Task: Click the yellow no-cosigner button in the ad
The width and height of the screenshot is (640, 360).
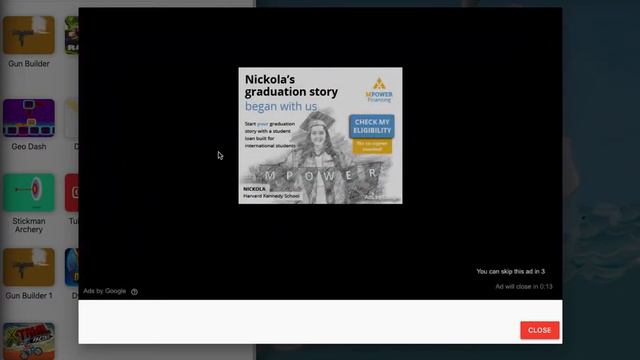Action: click(372, 146)
